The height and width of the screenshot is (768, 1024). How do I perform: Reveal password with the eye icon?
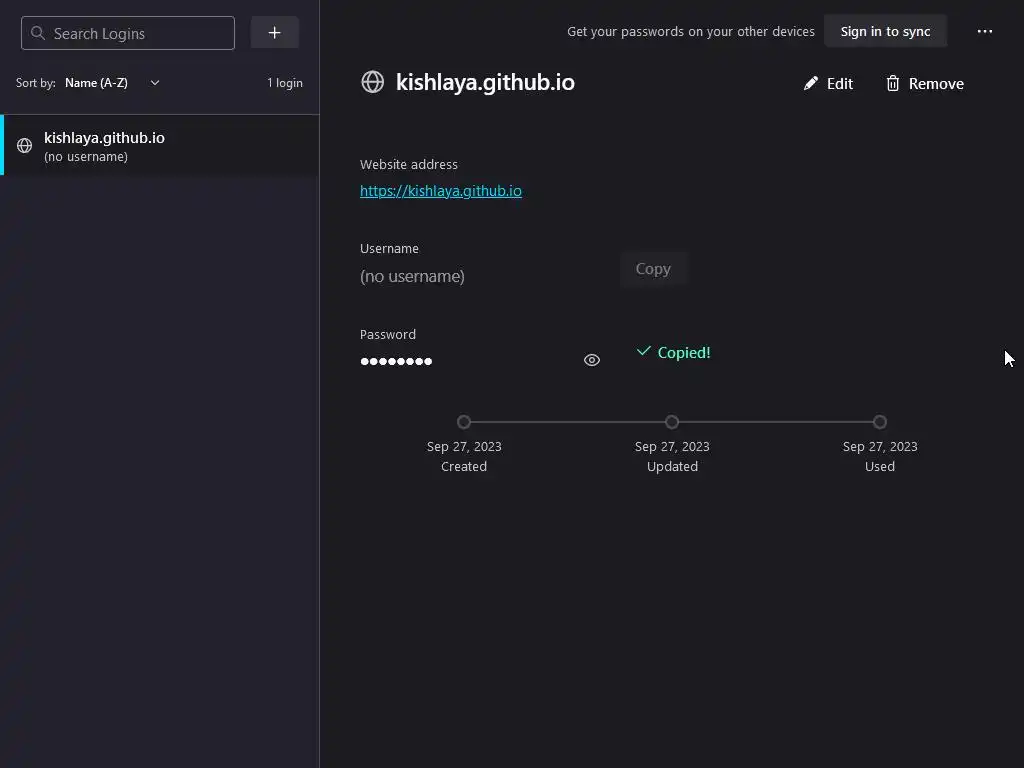pyautogui.click(x=592, y=360)
